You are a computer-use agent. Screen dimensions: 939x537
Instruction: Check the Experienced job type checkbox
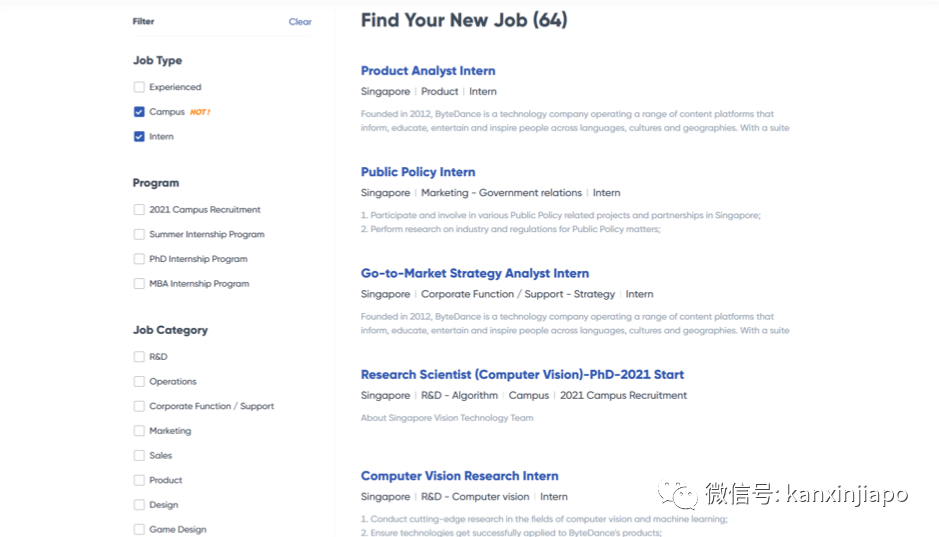coord(139,87)
